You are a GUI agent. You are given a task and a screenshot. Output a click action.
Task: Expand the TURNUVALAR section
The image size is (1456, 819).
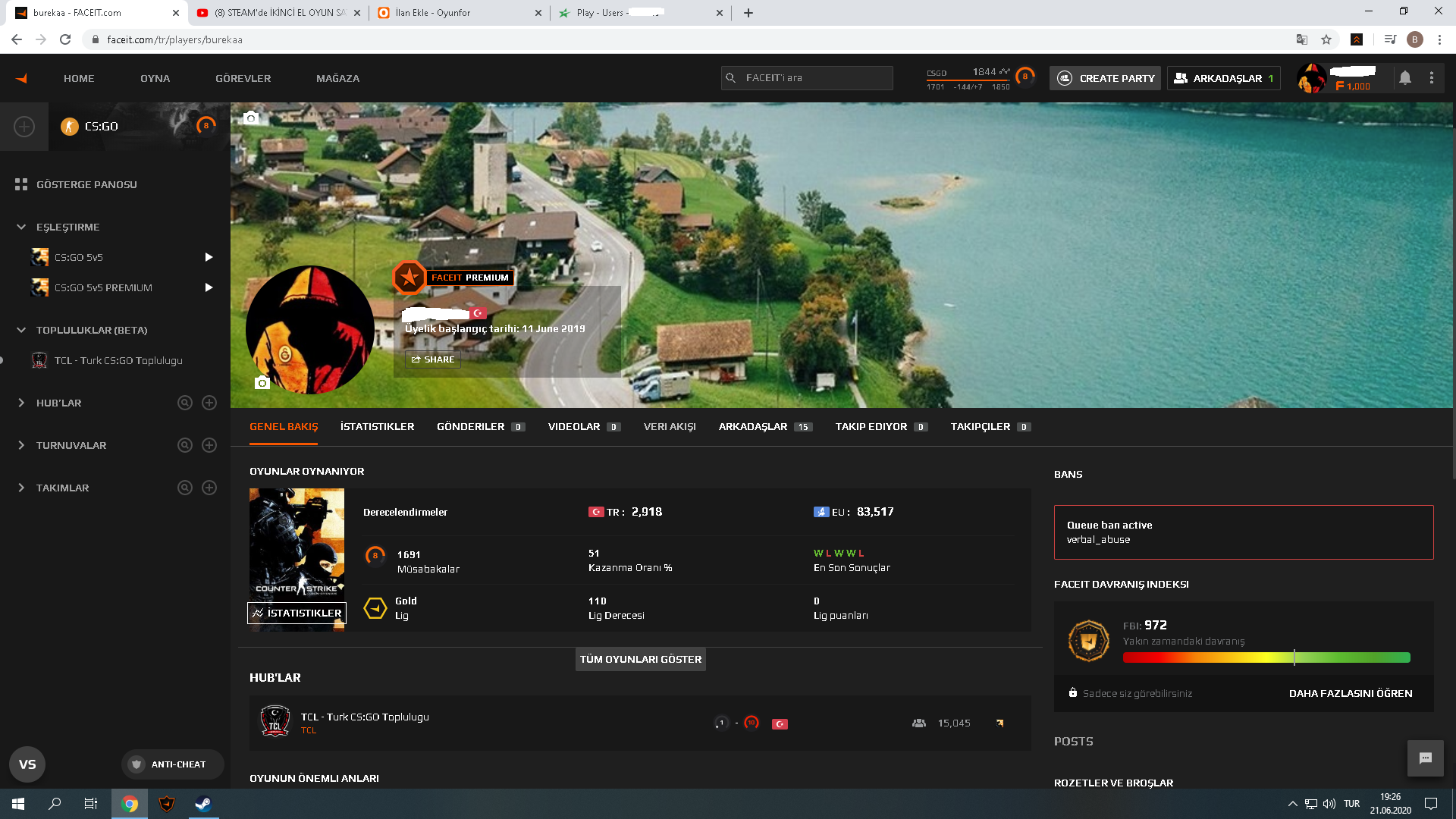click(x=21, y=445)
